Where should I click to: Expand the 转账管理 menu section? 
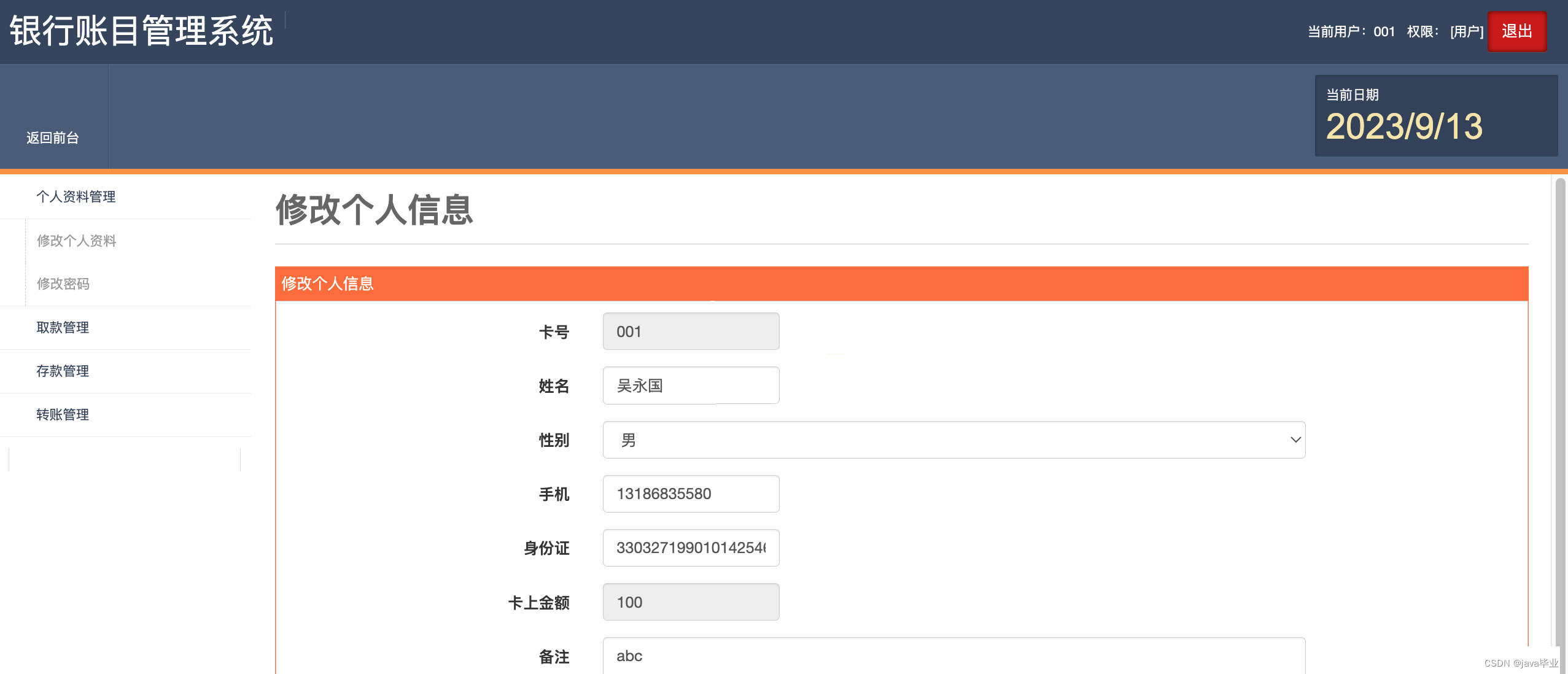(63, 414)
